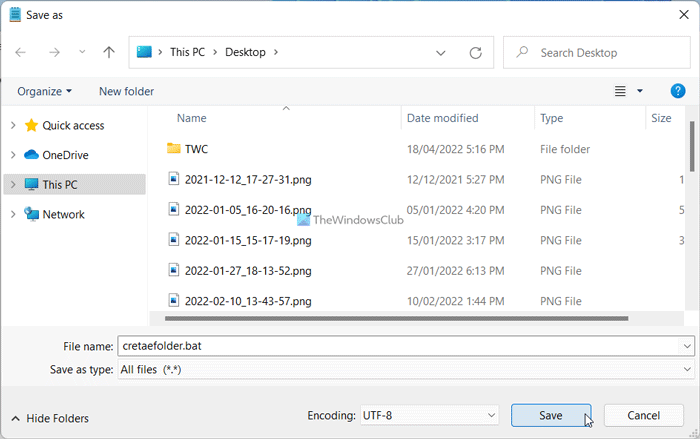Image resolution: width=700 pixels, height=439 pixels.
Task: Click the TWC folder icon
Action: 174,148
